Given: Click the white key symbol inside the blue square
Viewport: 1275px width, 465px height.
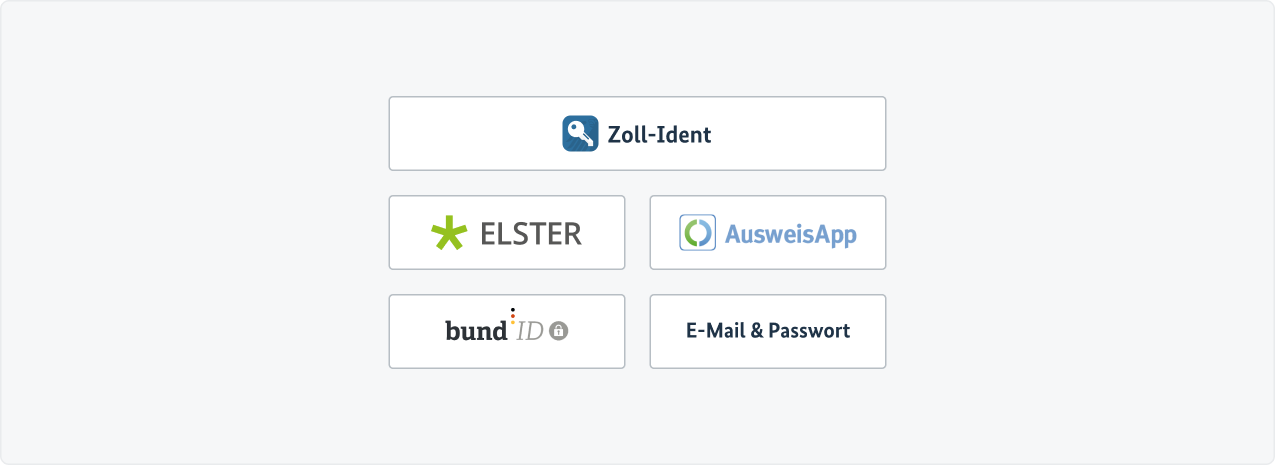Looking at the screenshot, I should [x=579, y=132].
